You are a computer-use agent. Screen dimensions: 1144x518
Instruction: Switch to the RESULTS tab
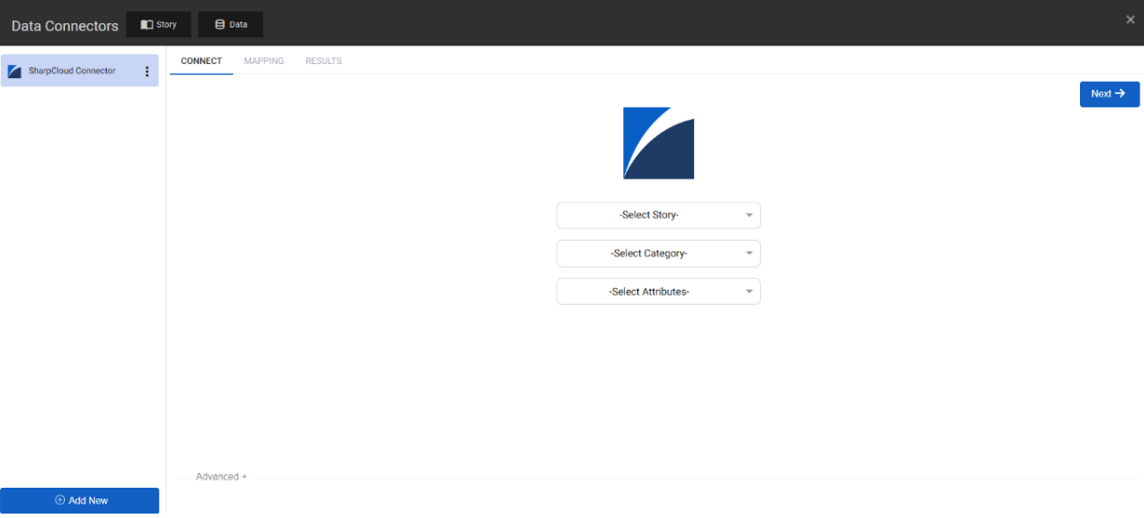click(x=323, y=61)
